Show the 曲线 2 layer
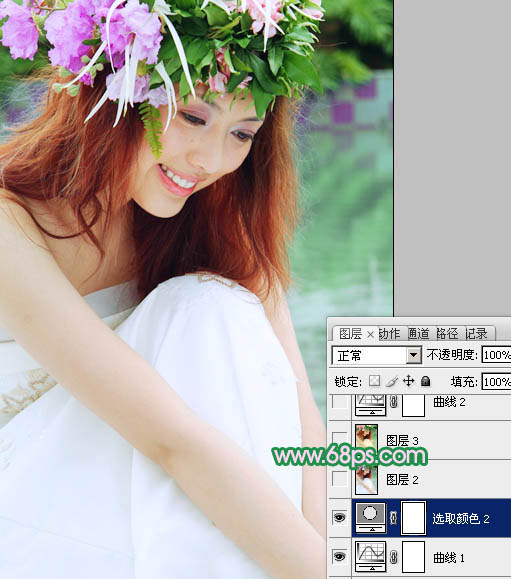 click(339, 402)
